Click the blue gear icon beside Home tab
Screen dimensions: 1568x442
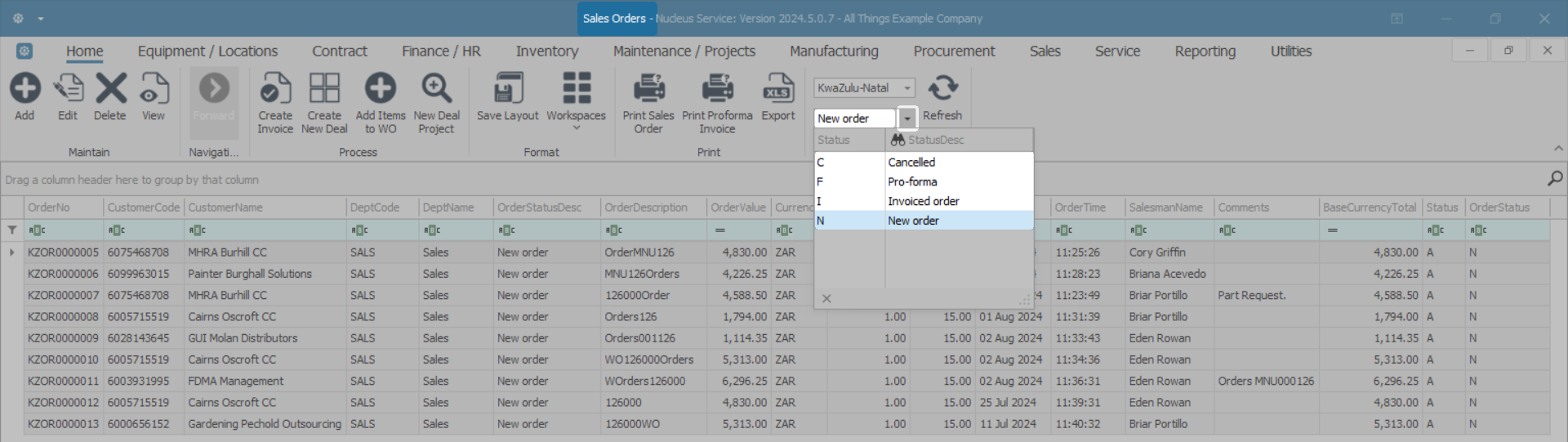point(24,51)
